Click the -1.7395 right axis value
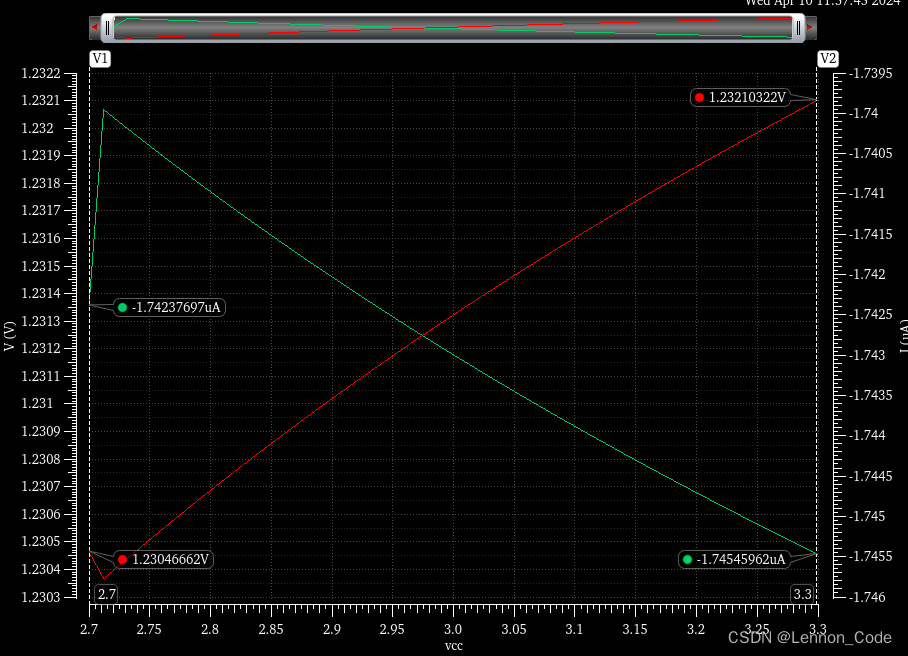 pos(870,73)
